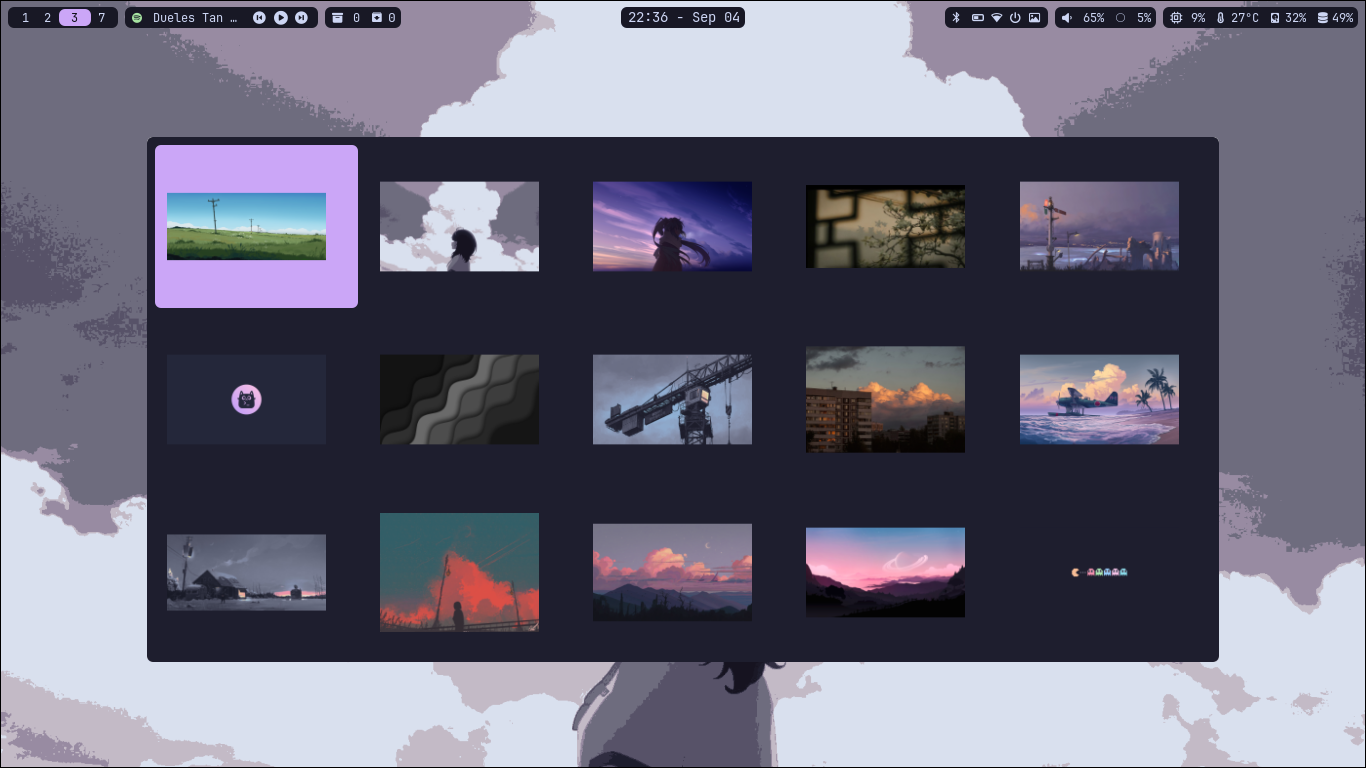Click the 'Dueles Tan …' song title
Screen dimensions: 1366x768
pyautogui.click(x=195, y=18)
